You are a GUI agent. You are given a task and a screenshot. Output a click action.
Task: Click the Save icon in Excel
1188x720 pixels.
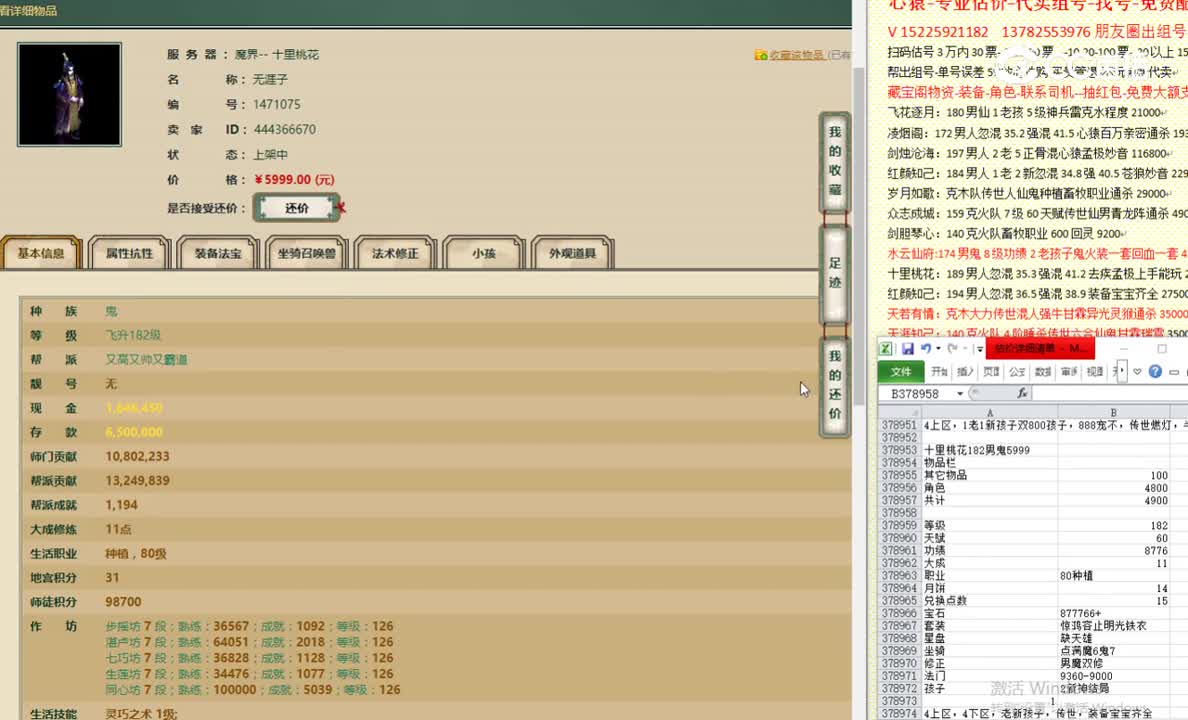tap(909, 348)
